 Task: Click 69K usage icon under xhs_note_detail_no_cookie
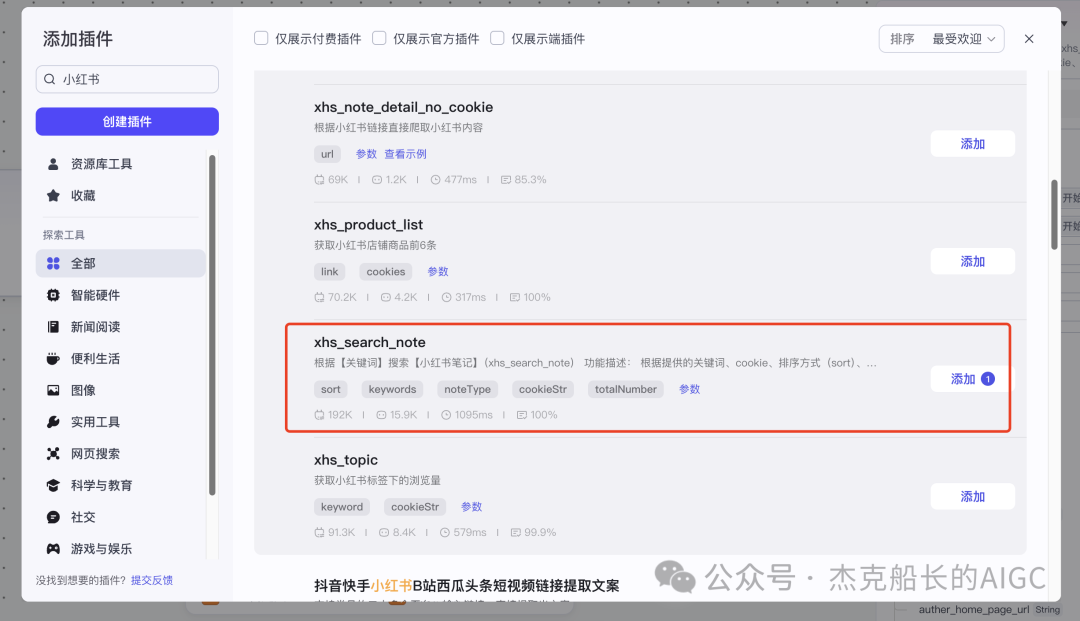319,180
